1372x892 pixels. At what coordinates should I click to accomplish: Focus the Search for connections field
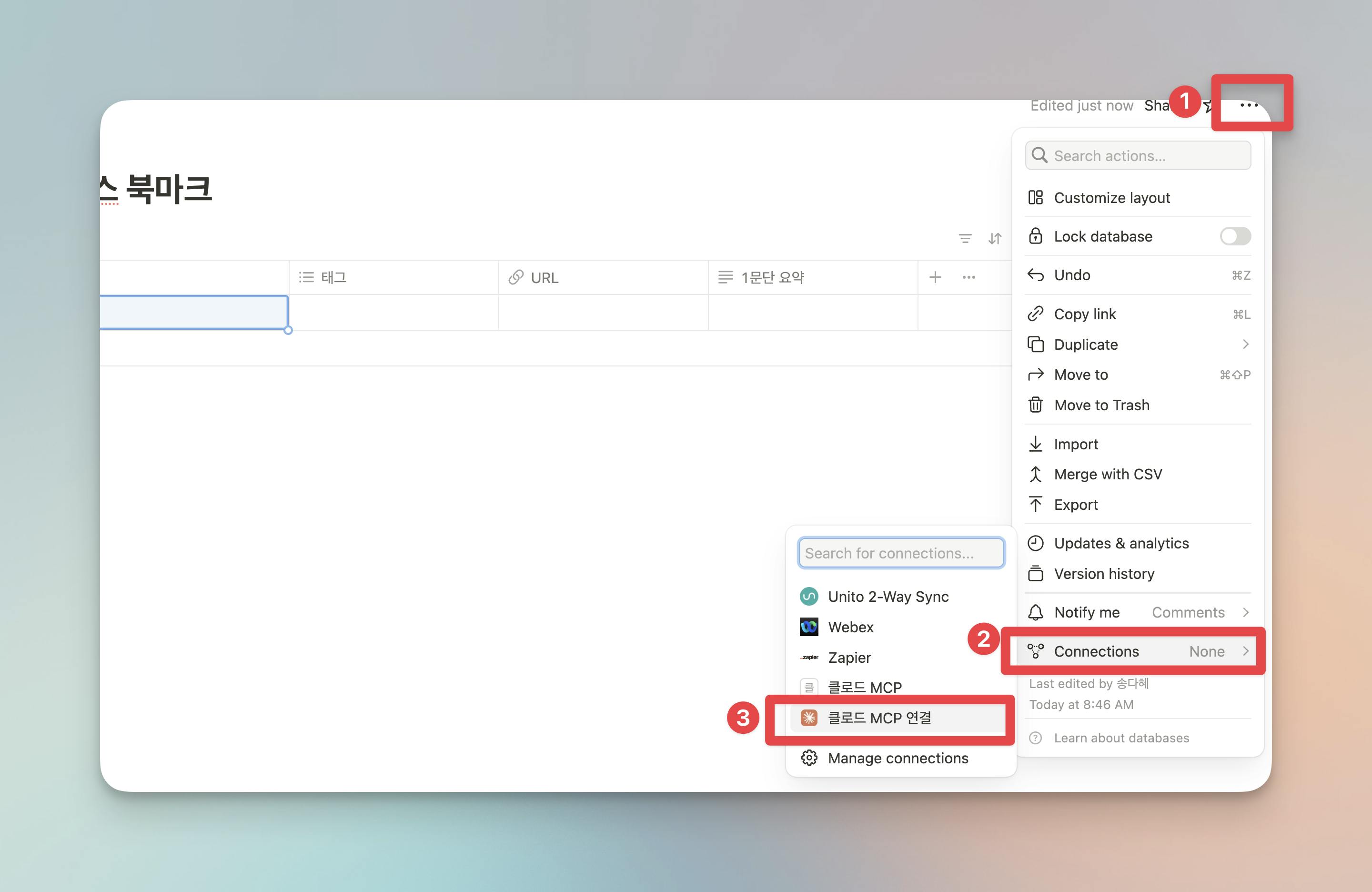(x=900, y=553)
